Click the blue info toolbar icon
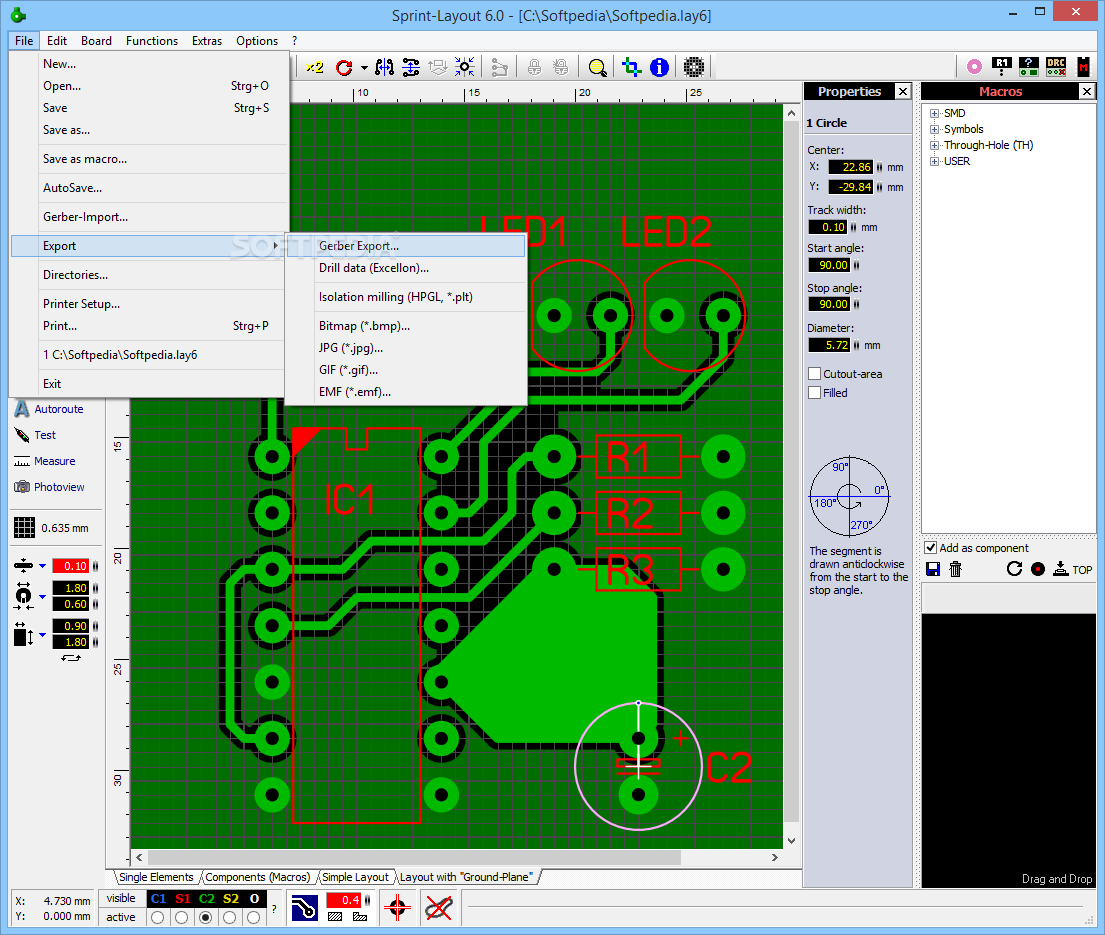Screen dimensions: 1105x935 pos(659,68)
